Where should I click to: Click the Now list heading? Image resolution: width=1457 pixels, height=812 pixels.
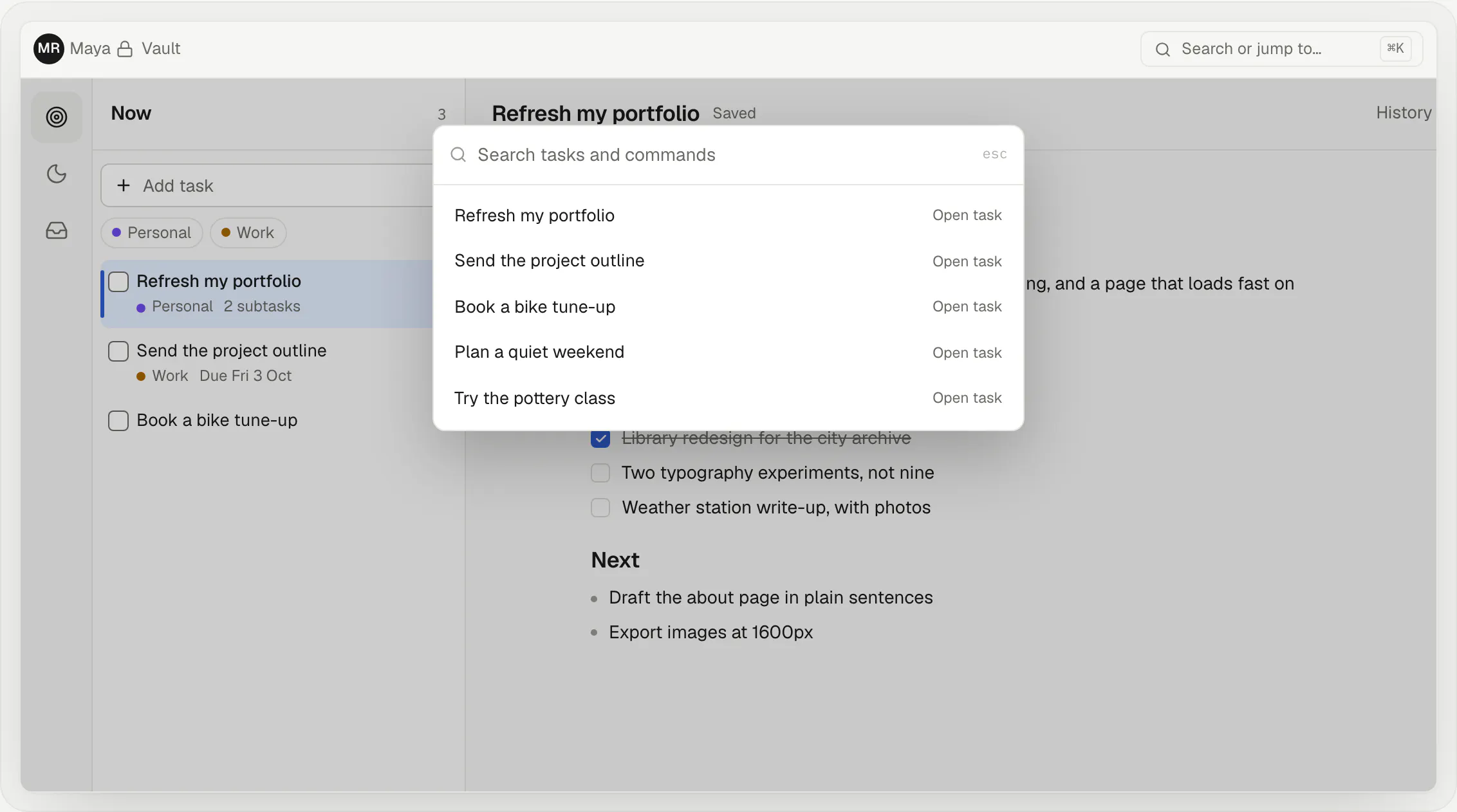tap(131, 113)
